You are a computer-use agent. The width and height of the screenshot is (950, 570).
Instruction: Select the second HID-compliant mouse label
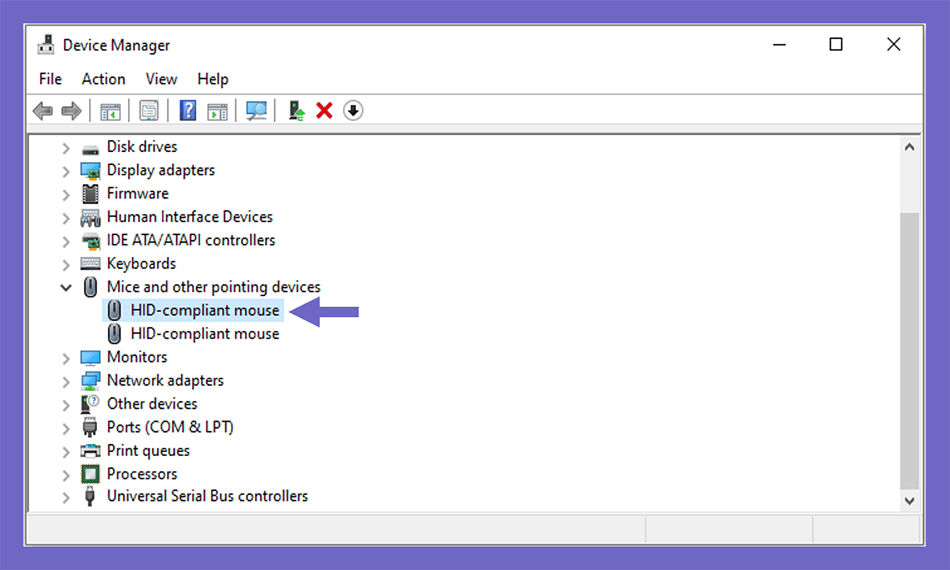(x=205, y=334)
